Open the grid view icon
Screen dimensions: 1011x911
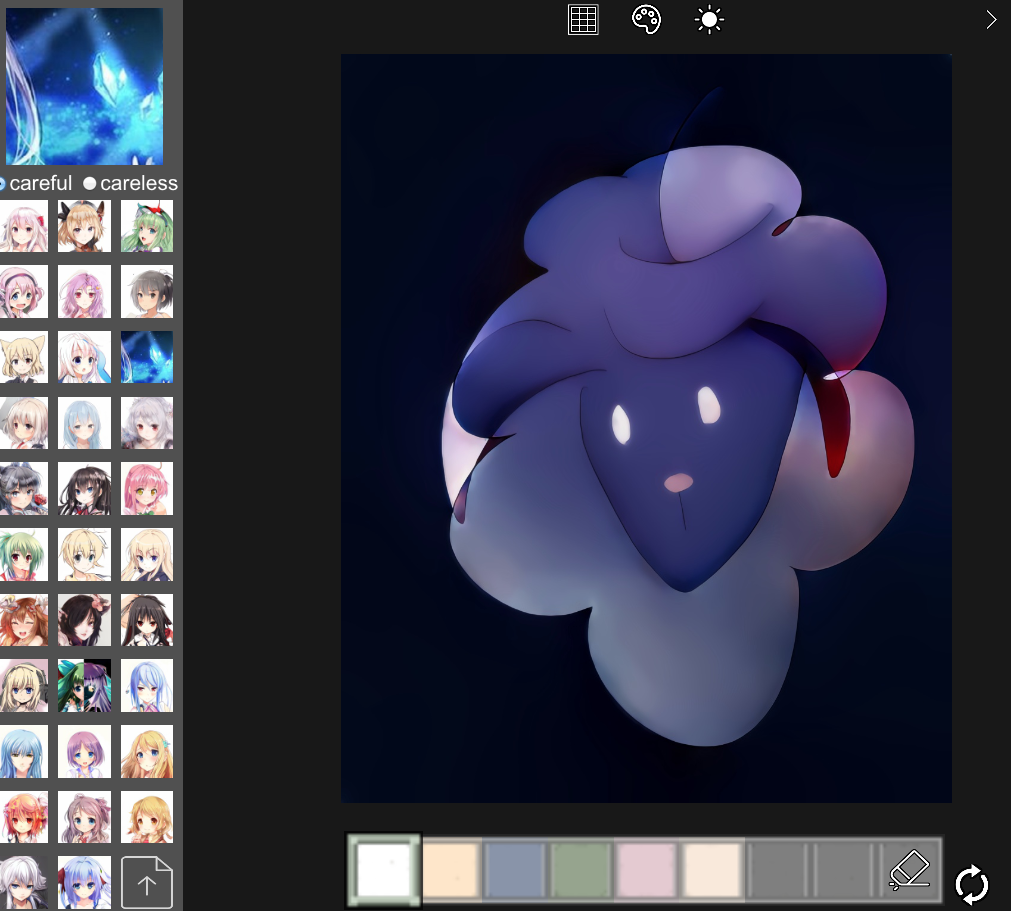coord(583,19)
